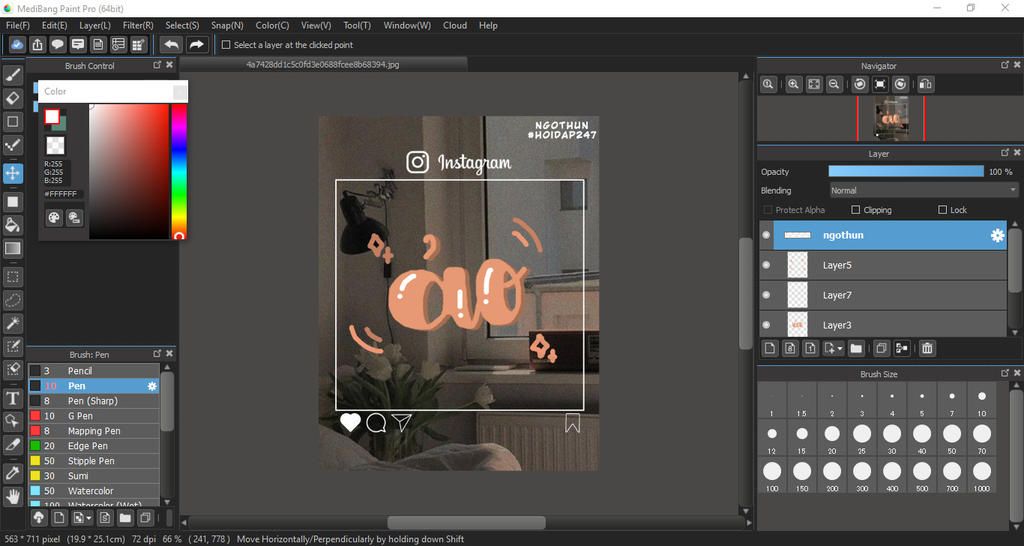Pick brush size 1000

982,476
